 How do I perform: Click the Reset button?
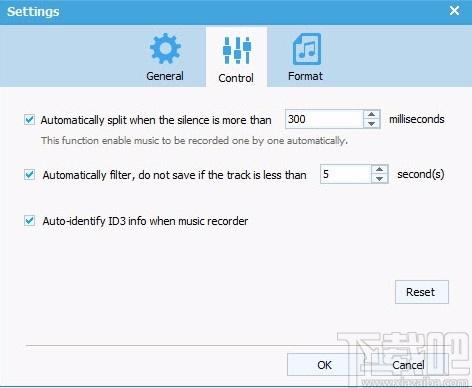[422, 292]
